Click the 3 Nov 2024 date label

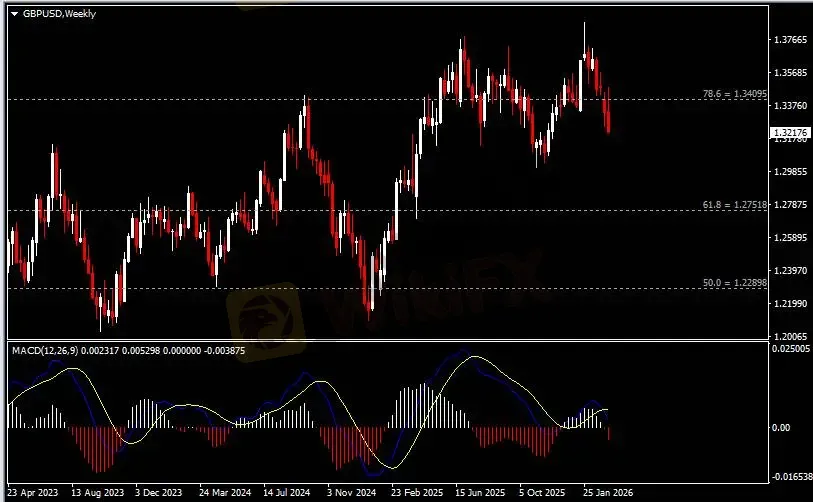[352, 493]
